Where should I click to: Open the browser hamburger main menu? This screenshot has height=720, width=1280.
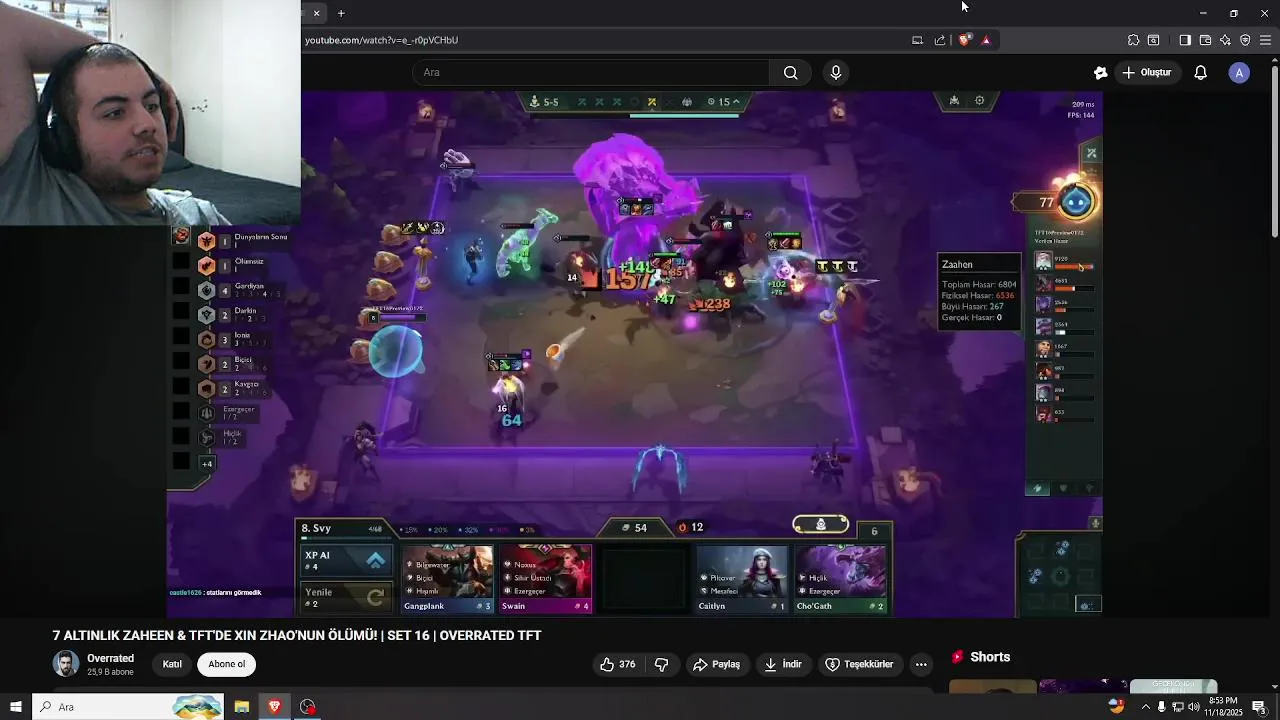tap(1265, 40)
